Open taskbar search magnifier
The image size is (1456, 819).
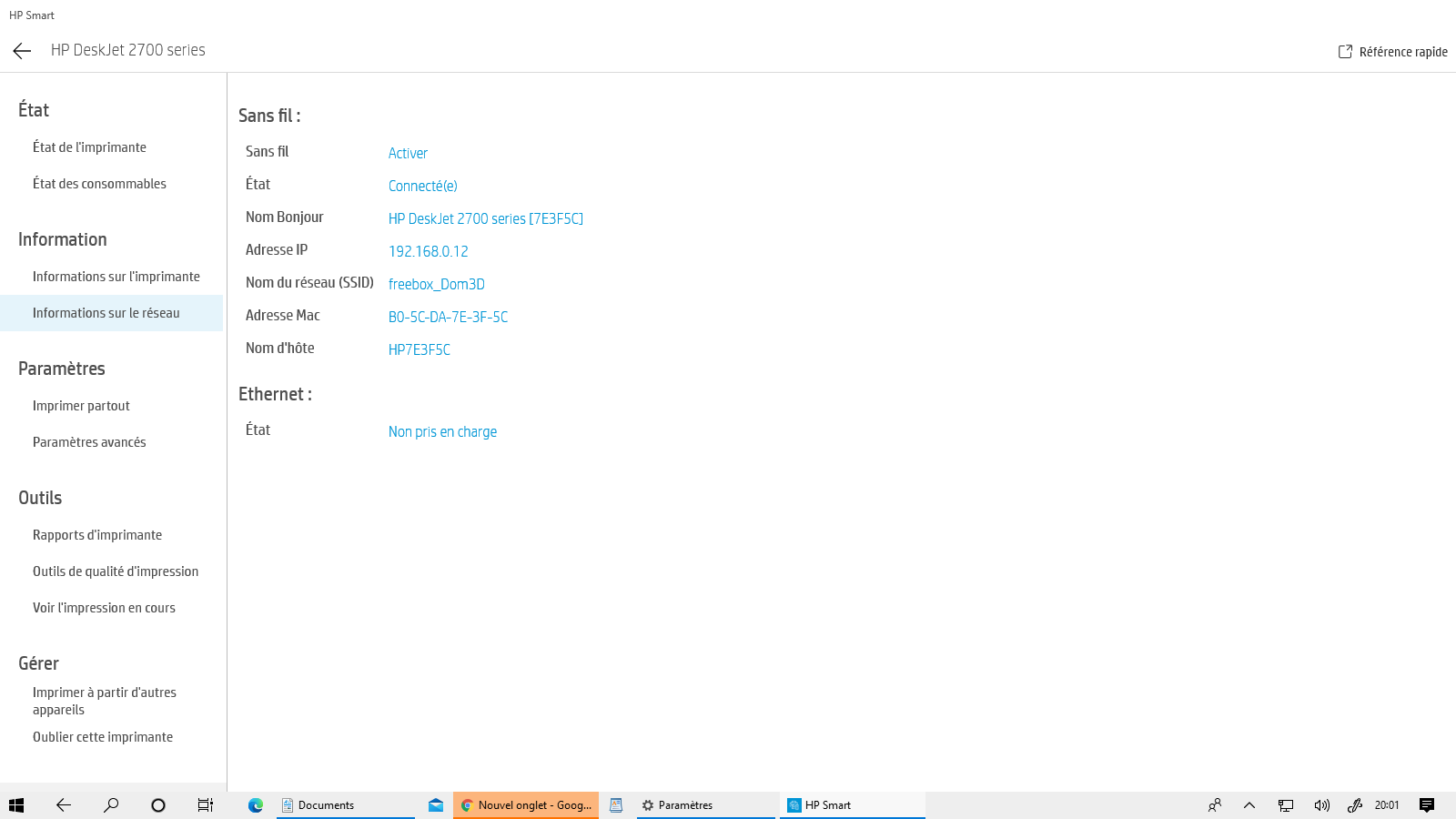coord(111,805)
